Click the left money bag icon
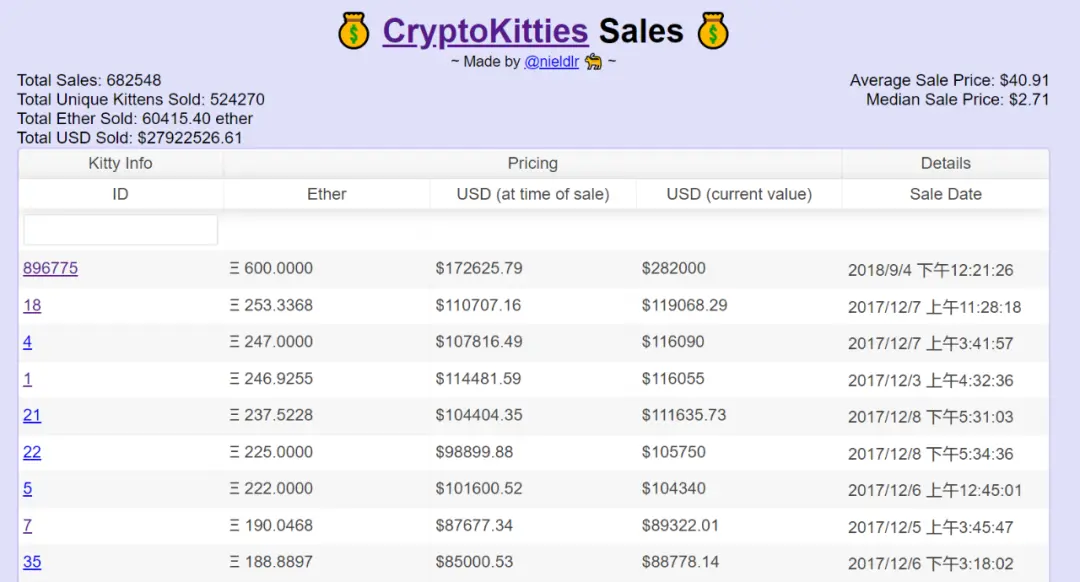The image size is (1080, 582). tap(354, 31)
